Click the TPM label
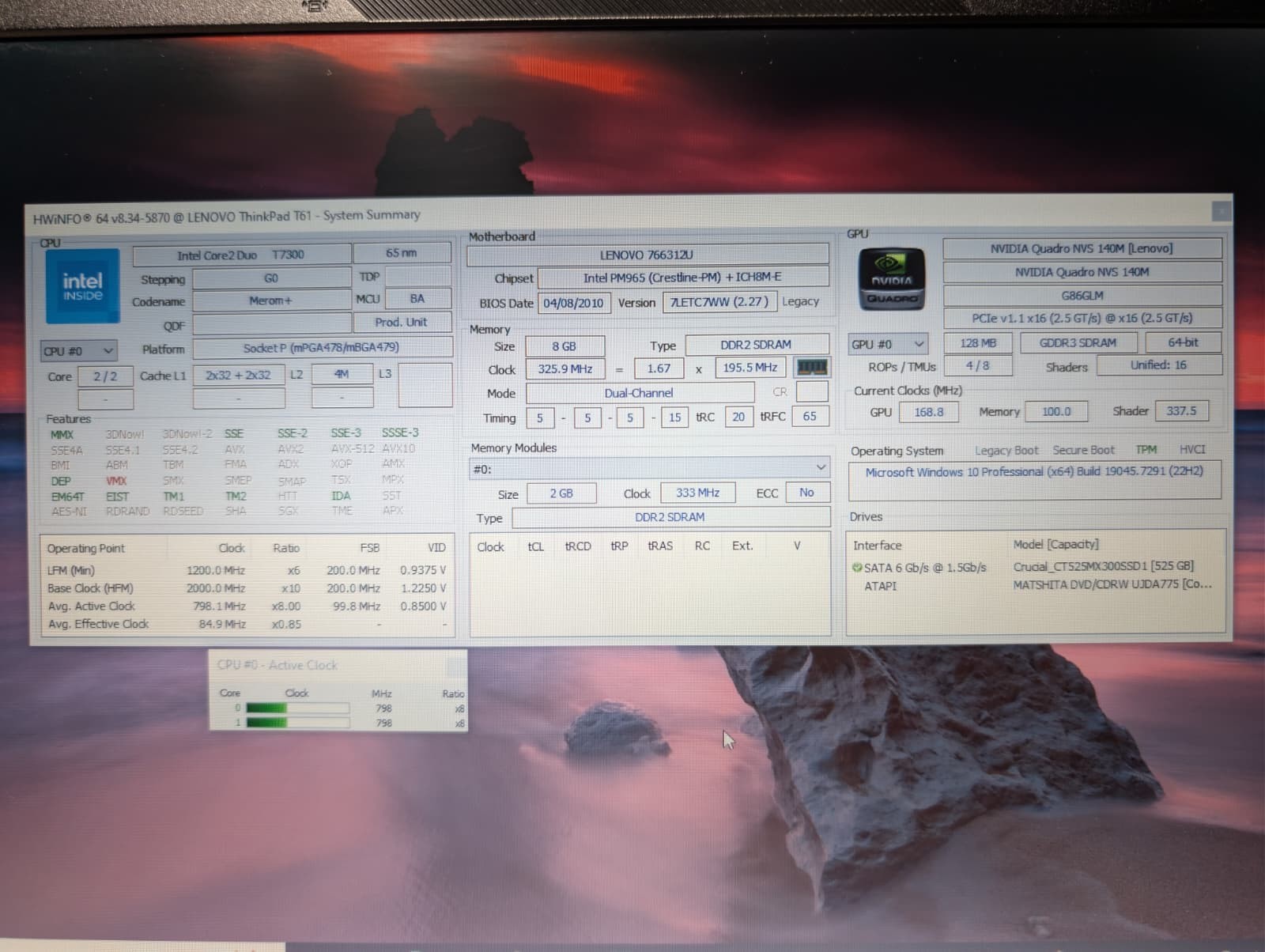Screen dimensions: 1265x952 [1146, 450]
